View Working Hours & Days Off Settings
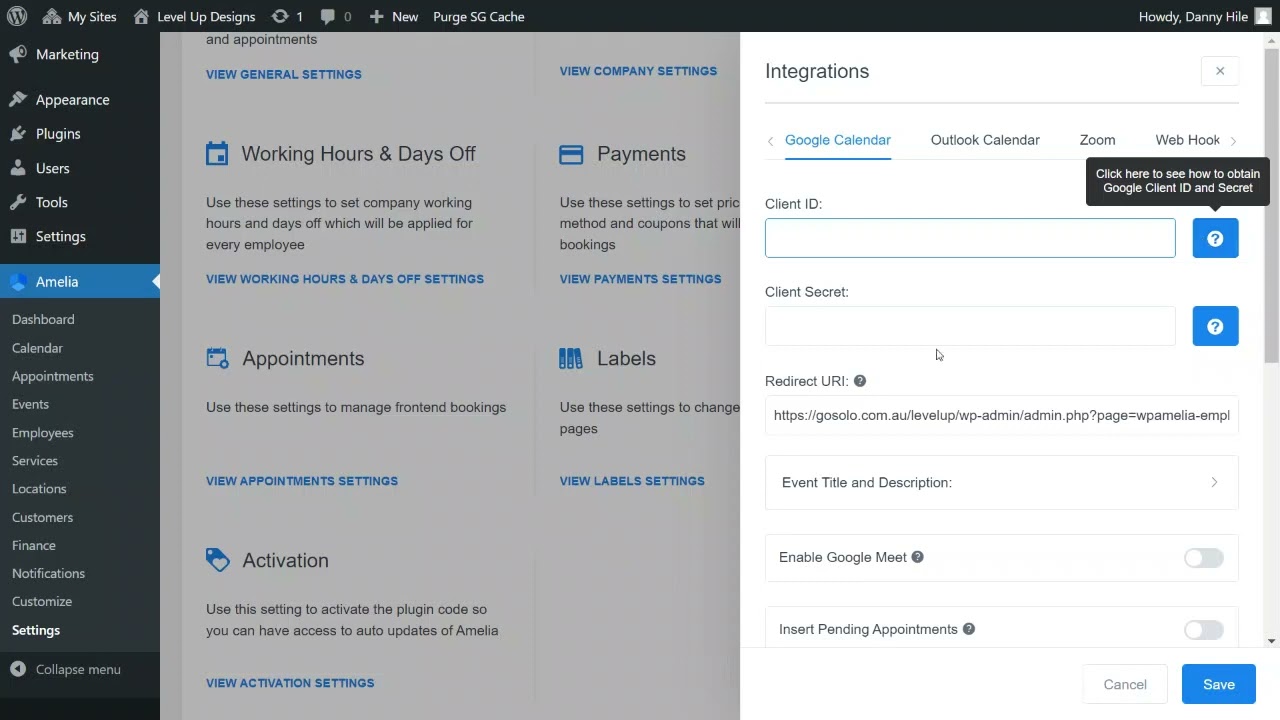Viewport: 1280px width, 720px height. [345, 279]
